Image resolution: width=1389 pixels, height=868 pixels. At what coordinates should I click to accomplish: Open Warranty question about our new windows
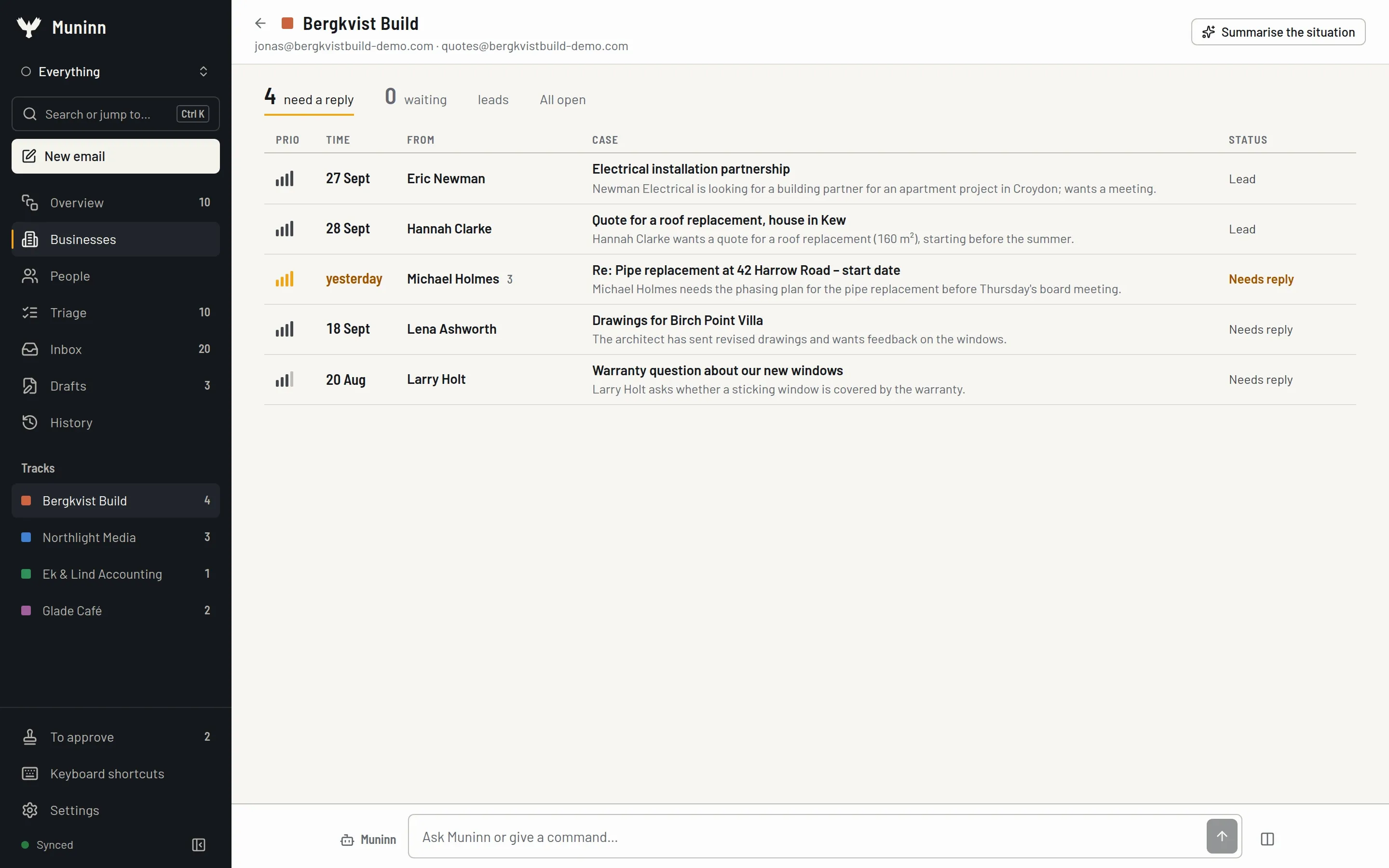[810, 380]
